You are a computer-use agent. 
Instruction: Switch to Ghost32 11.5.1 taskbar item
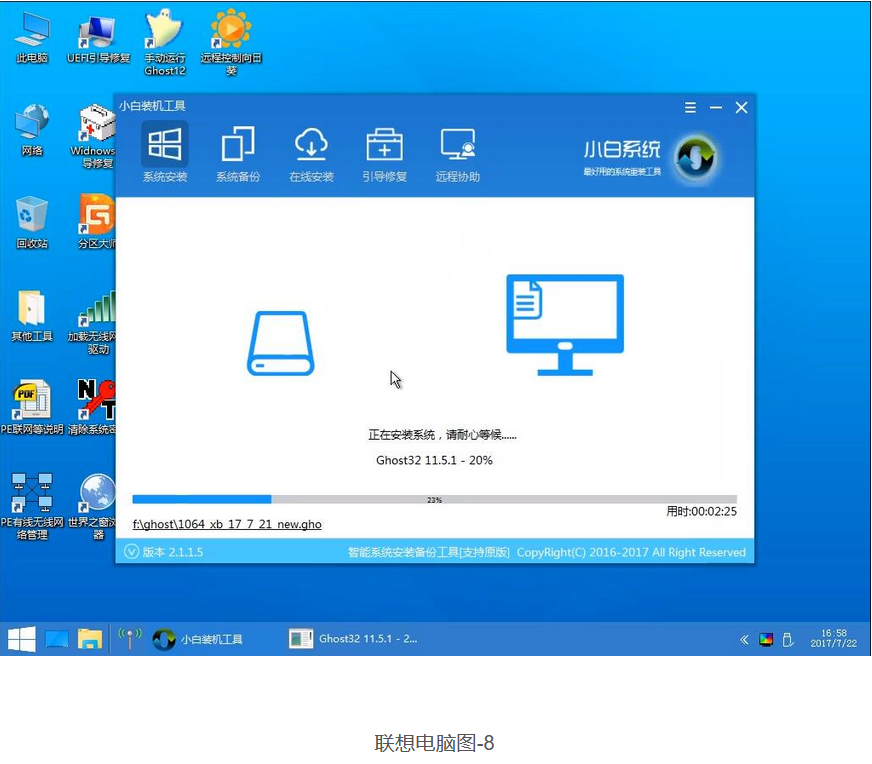click(x=354, y=638)
